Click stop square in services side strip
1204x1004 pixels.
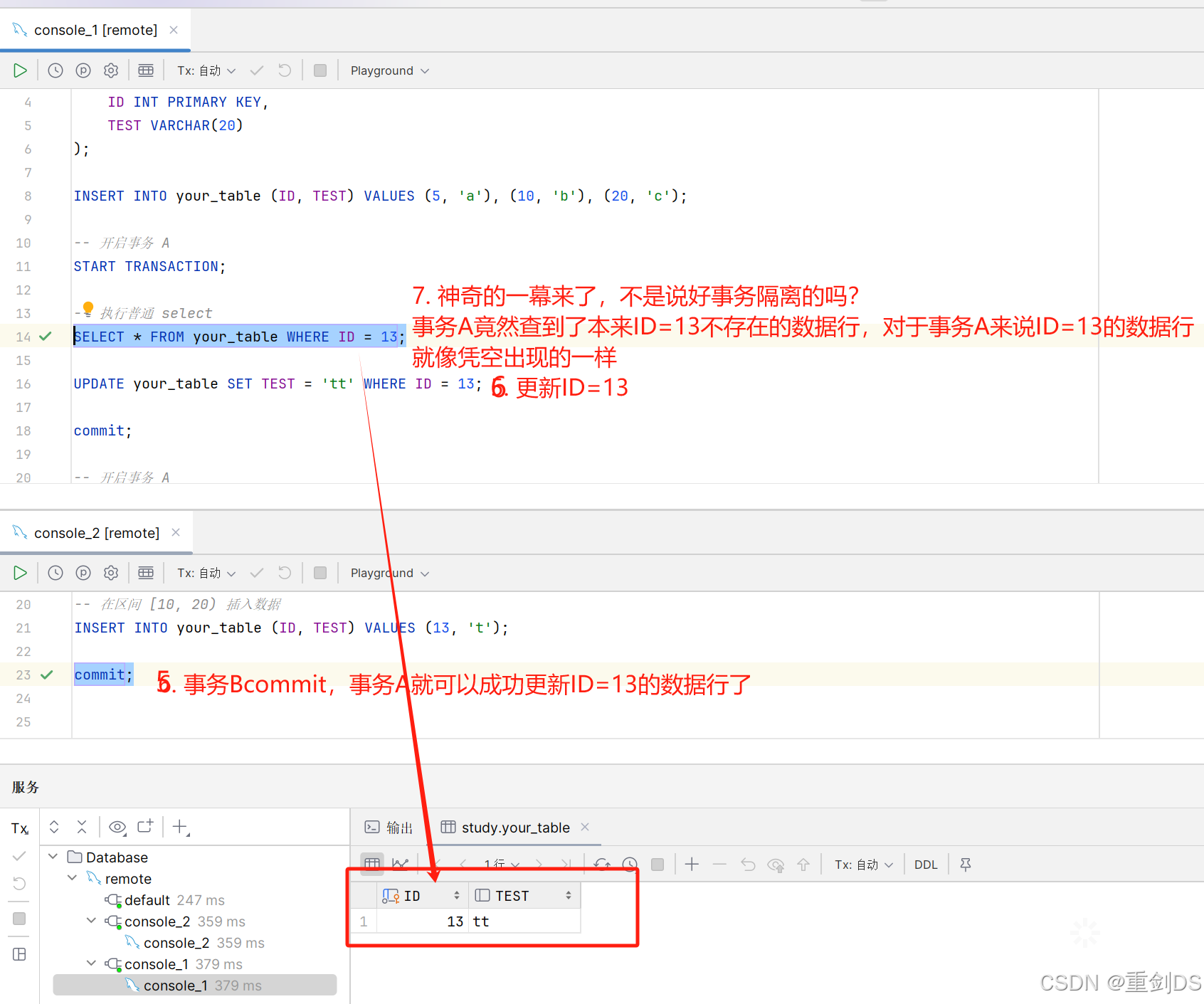(19, 919)
